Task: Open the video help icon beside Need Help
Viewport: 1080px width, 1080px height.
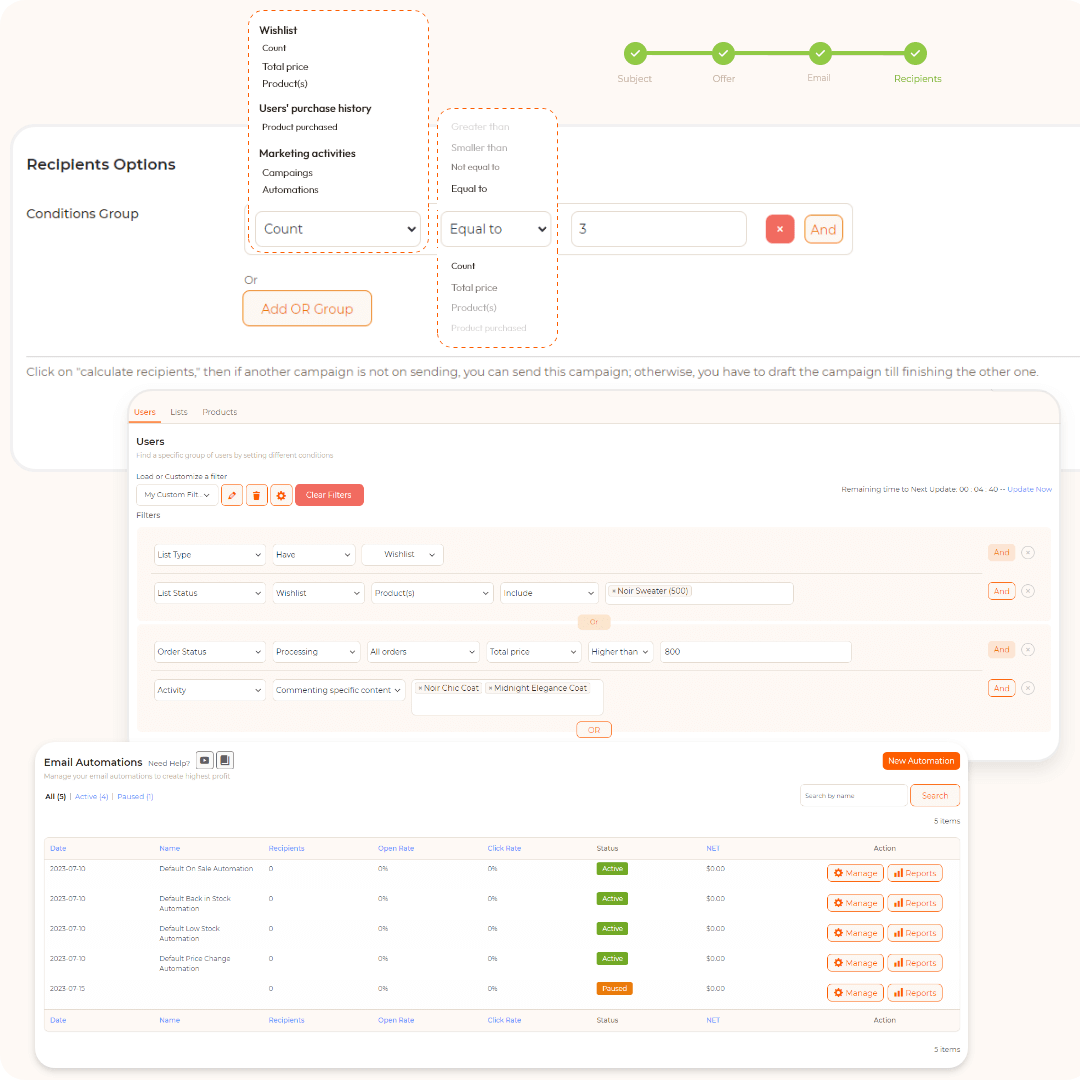Action: point(204,761)
